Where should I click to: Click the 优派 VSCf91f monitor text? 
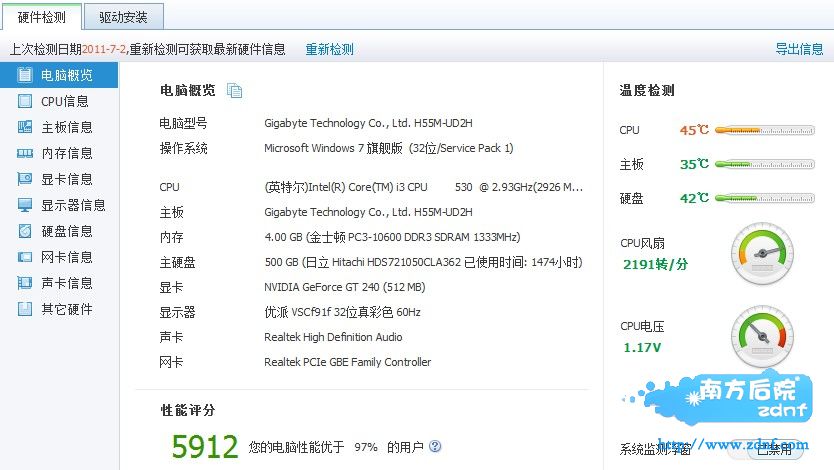343,312
